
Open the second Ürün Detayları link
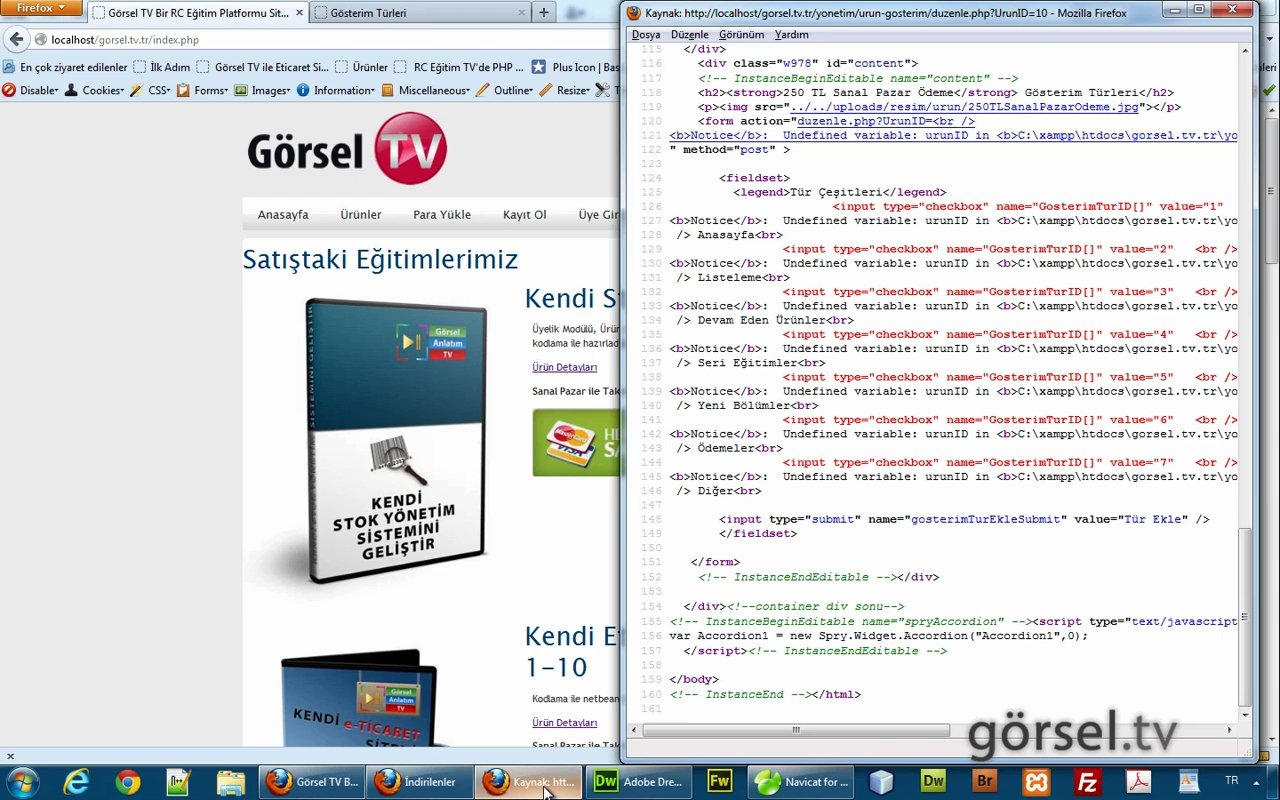coord(564,722)
